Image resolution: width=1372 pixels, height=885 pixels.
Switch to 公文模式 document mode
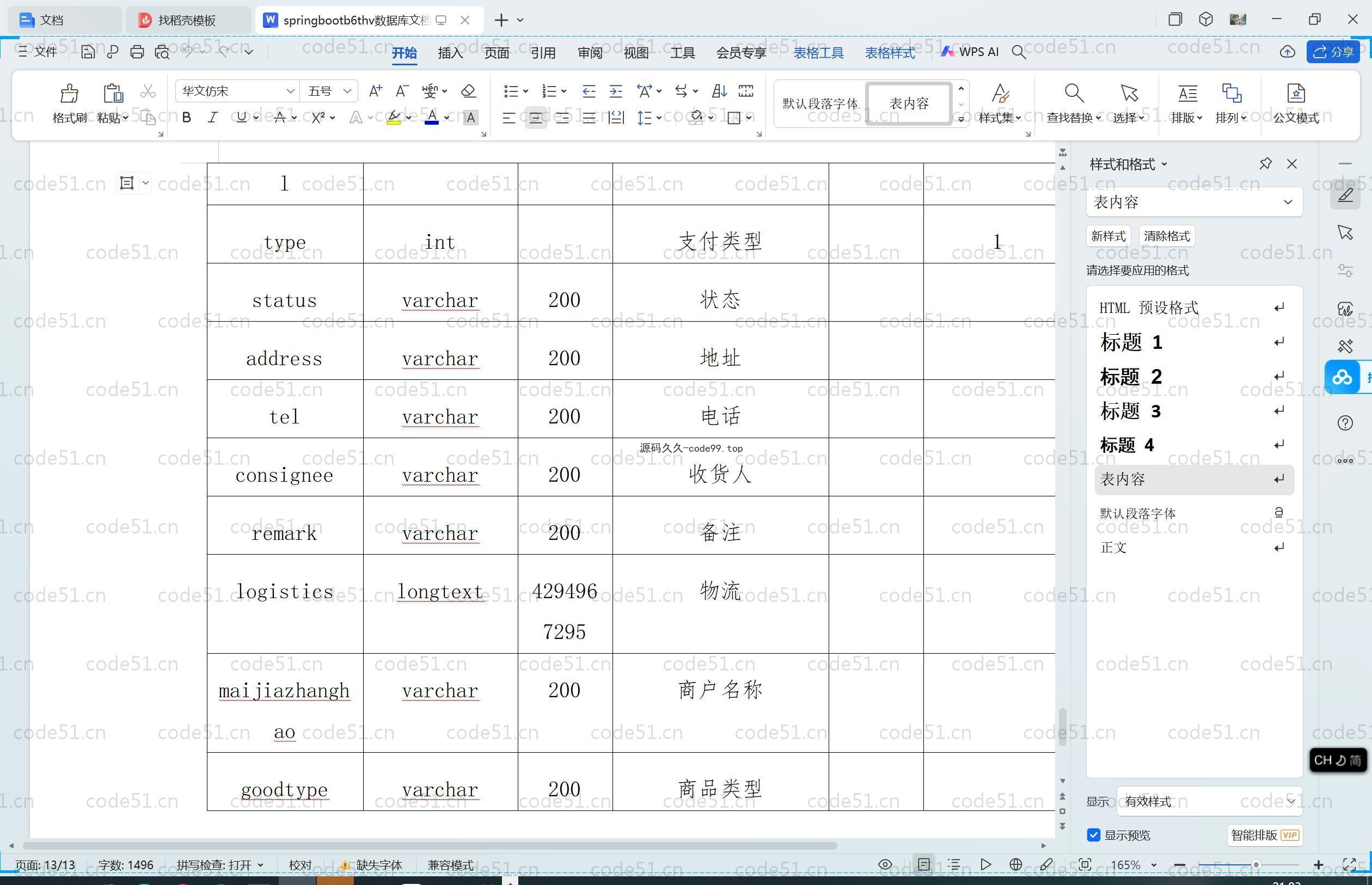pos(1296,103)
